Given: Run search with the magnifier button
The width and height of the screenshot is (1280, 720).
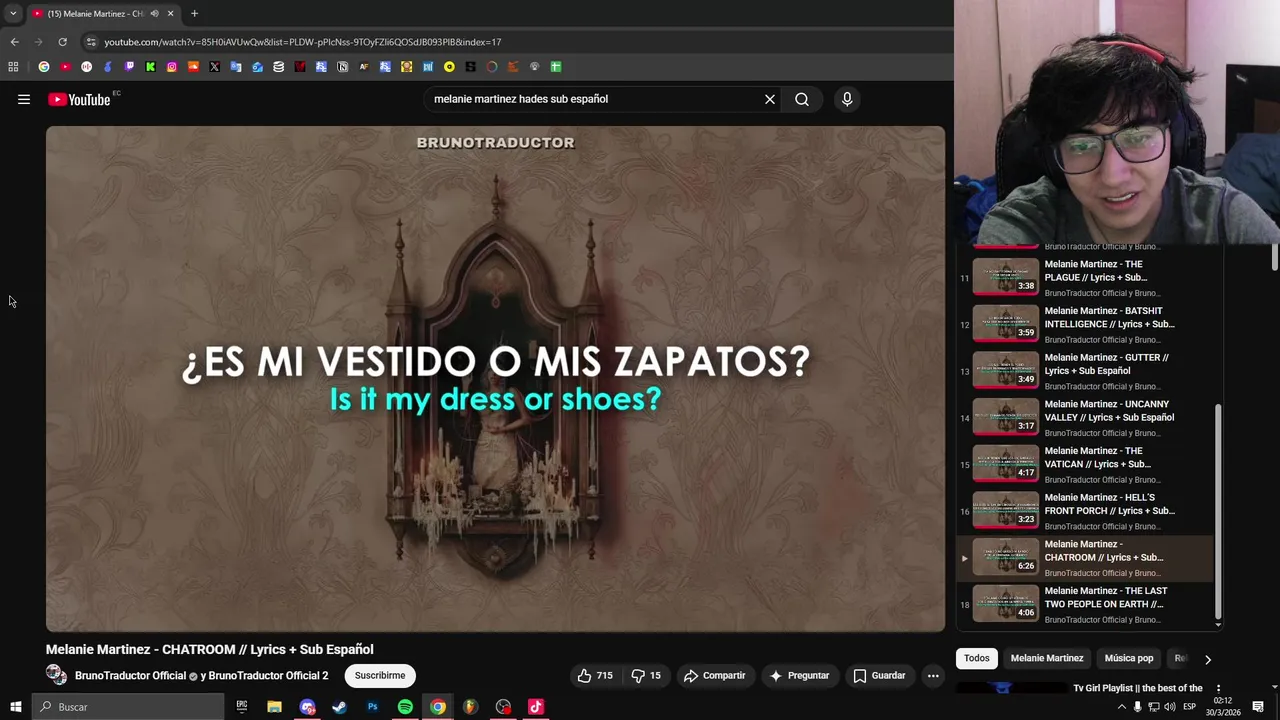Looking at the screenshot, I should click(802, 99).
